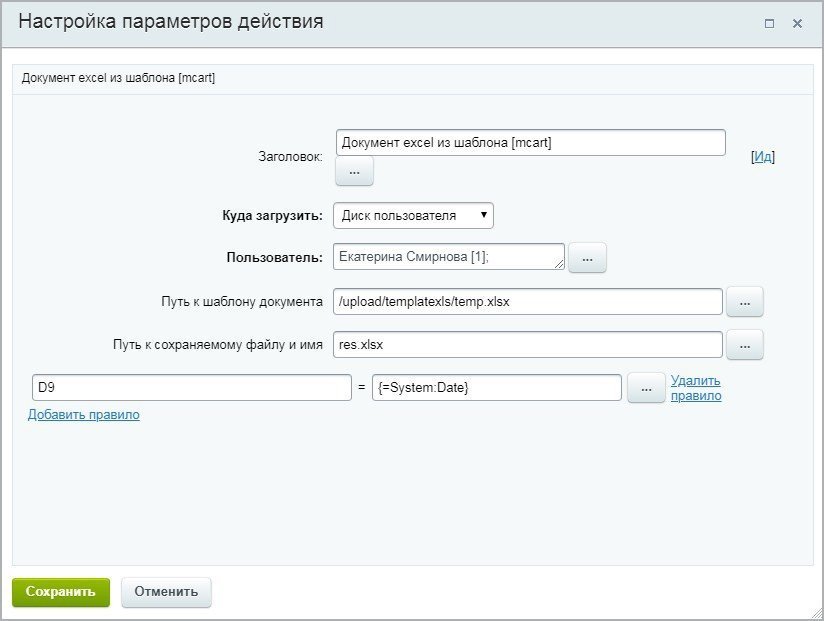Add a new rule via Добавить правило
This screenshot has height=621, width=824.
(x=84, y=415)
